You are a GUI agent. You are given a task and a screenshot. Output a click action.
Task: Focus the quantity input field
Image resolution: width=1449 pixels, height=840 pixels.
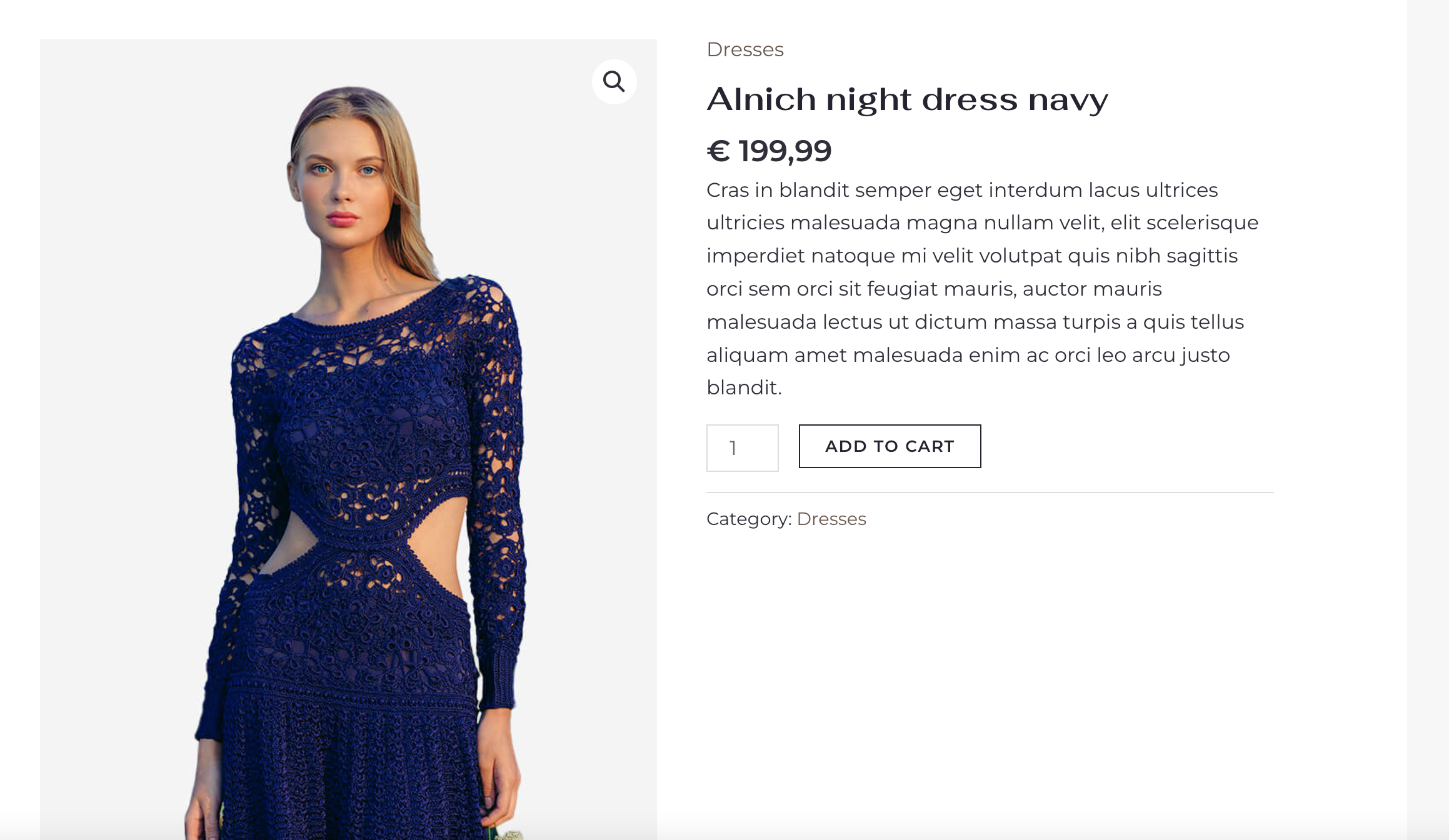[x=742, y=447]
